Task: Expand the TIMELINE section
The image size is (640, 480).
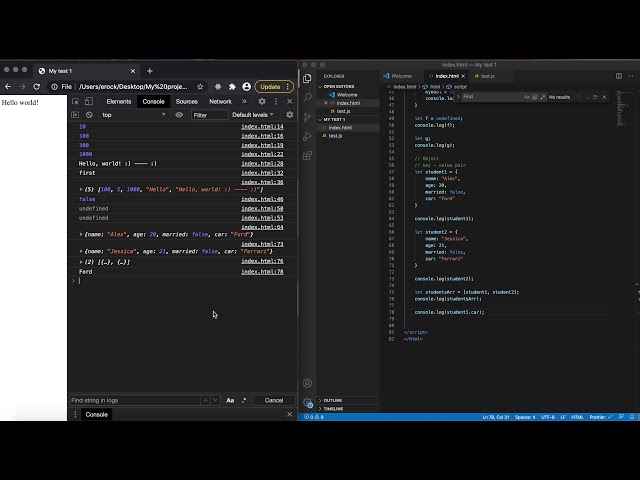Action: [x=333, y=409]
